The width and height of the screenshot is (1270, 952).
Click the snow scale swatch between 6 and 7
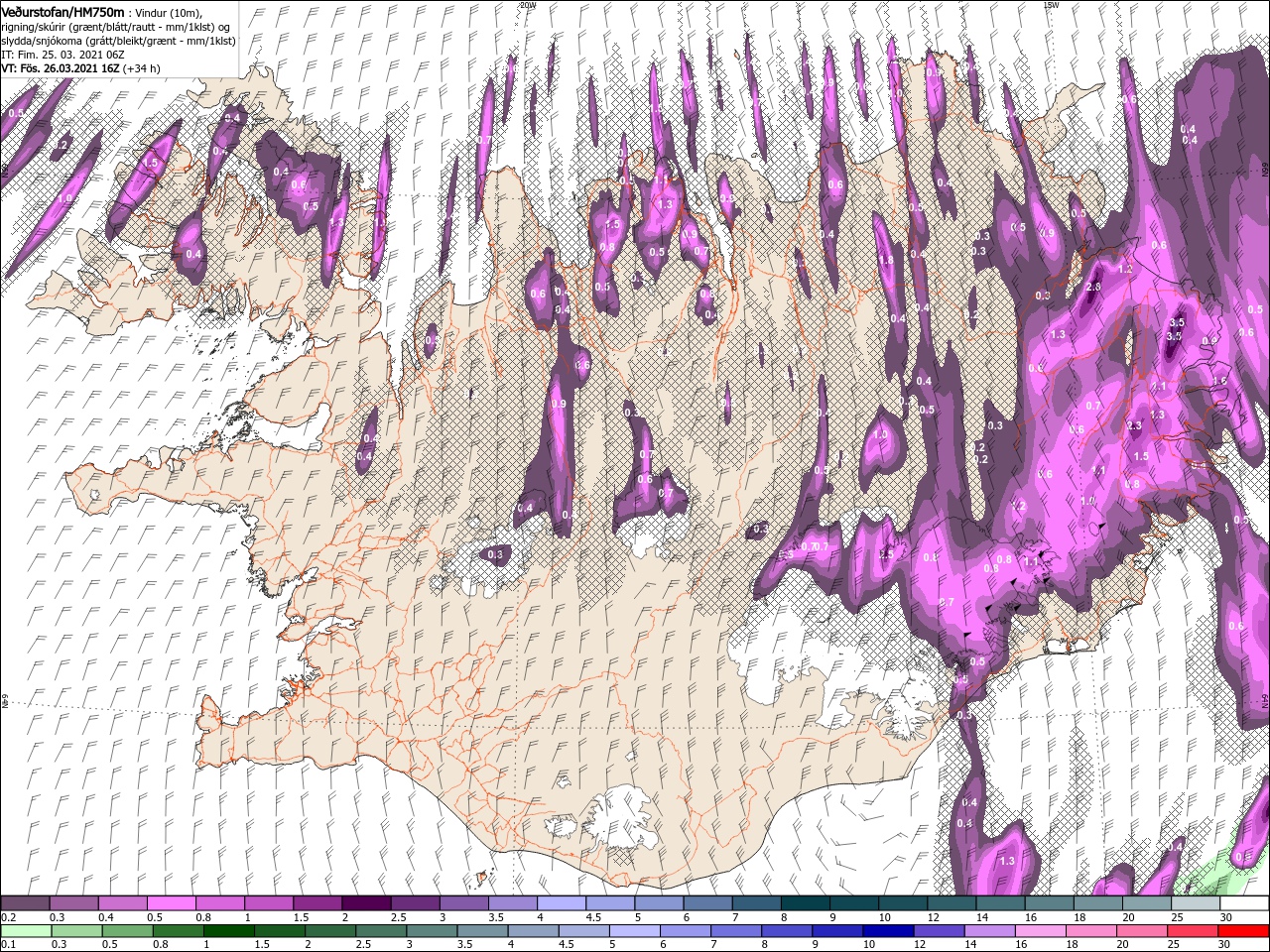click(x=707, y=903)
